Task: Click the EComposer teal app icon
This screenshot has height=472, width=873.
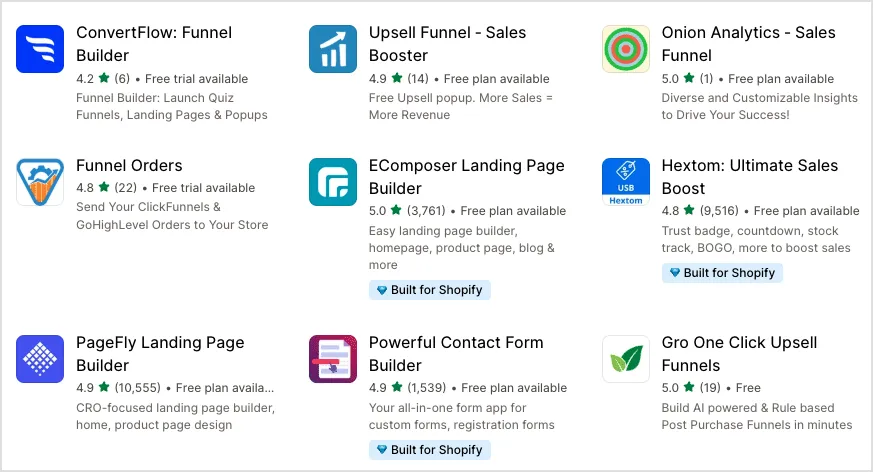Action: (333, 181)
